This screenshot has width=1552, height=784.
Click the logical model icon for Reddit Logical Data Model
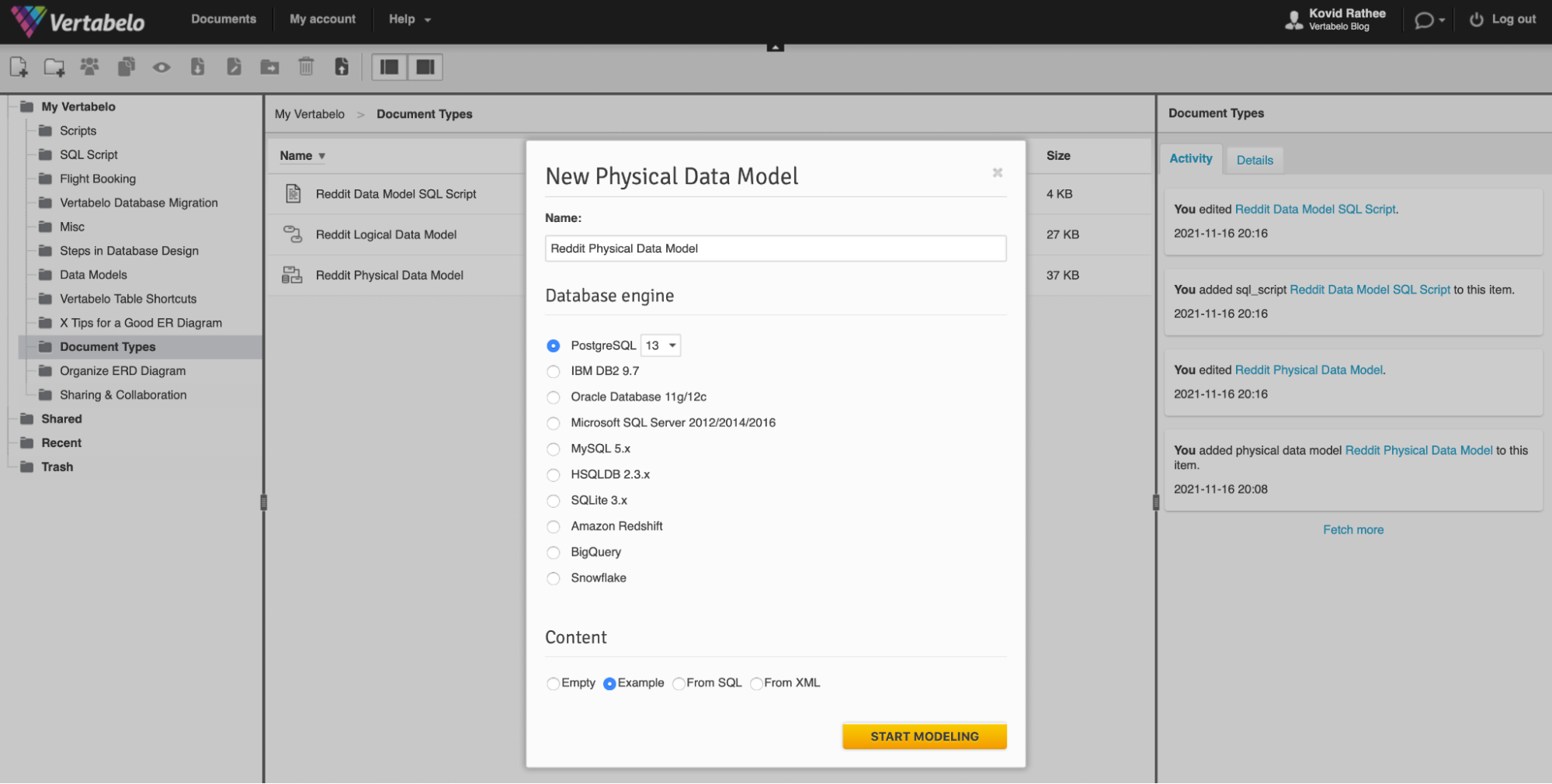[x=293, y=234]
